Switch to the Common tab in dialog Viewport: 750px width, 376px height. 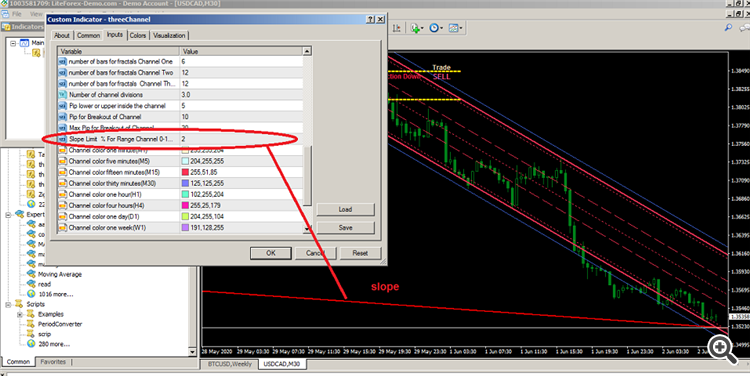(88, 35)
